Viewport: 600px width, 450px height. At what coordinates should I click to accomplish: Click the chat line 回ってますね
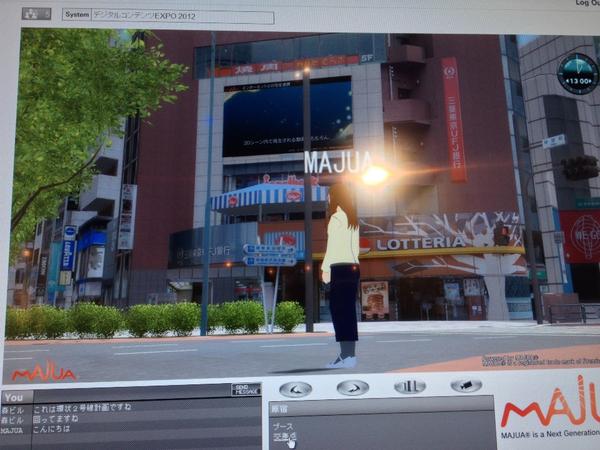pyautogui.click(x=55, y=419)
